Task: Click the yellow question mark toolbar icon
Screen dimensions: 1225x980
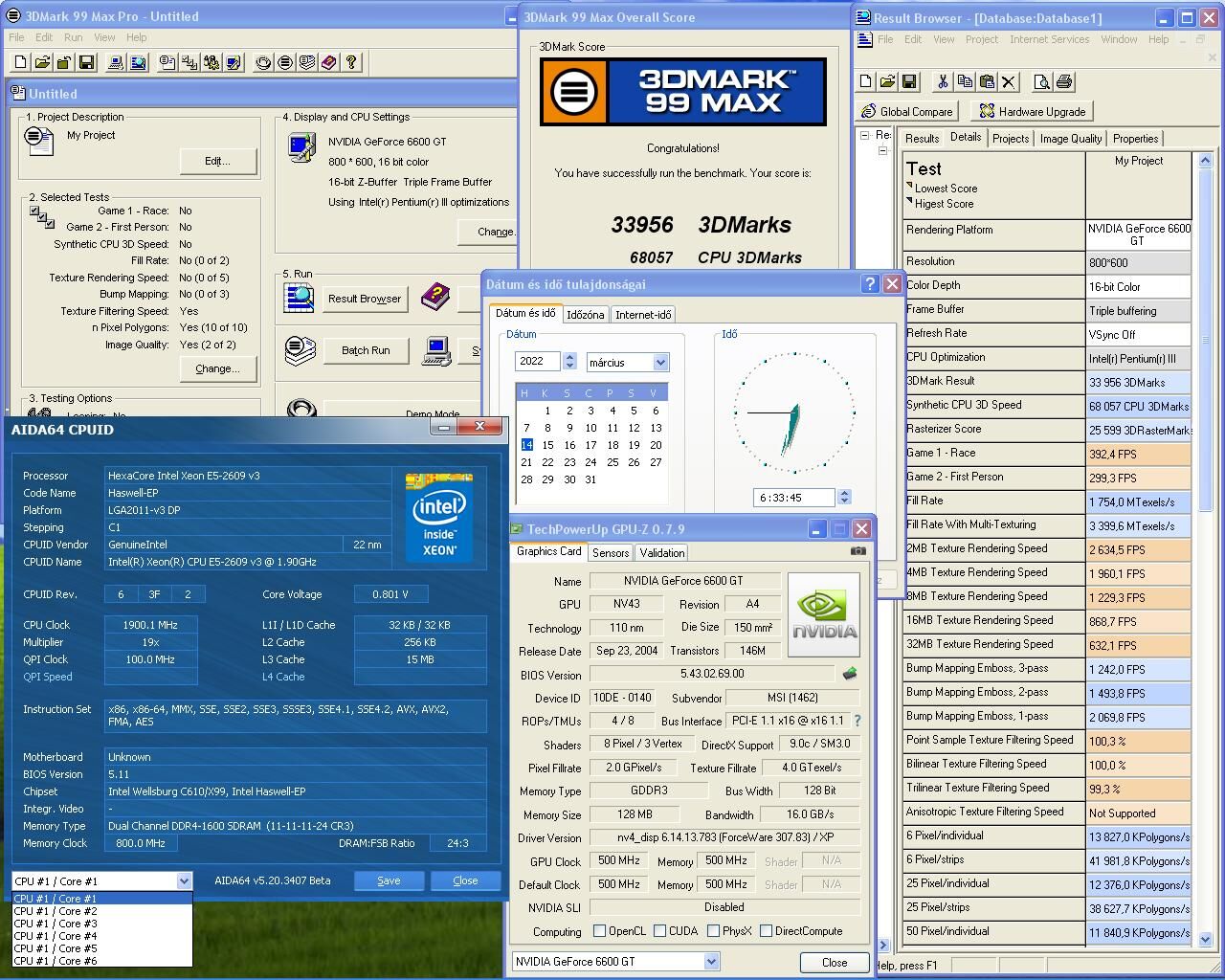Action: pos(351,62)
